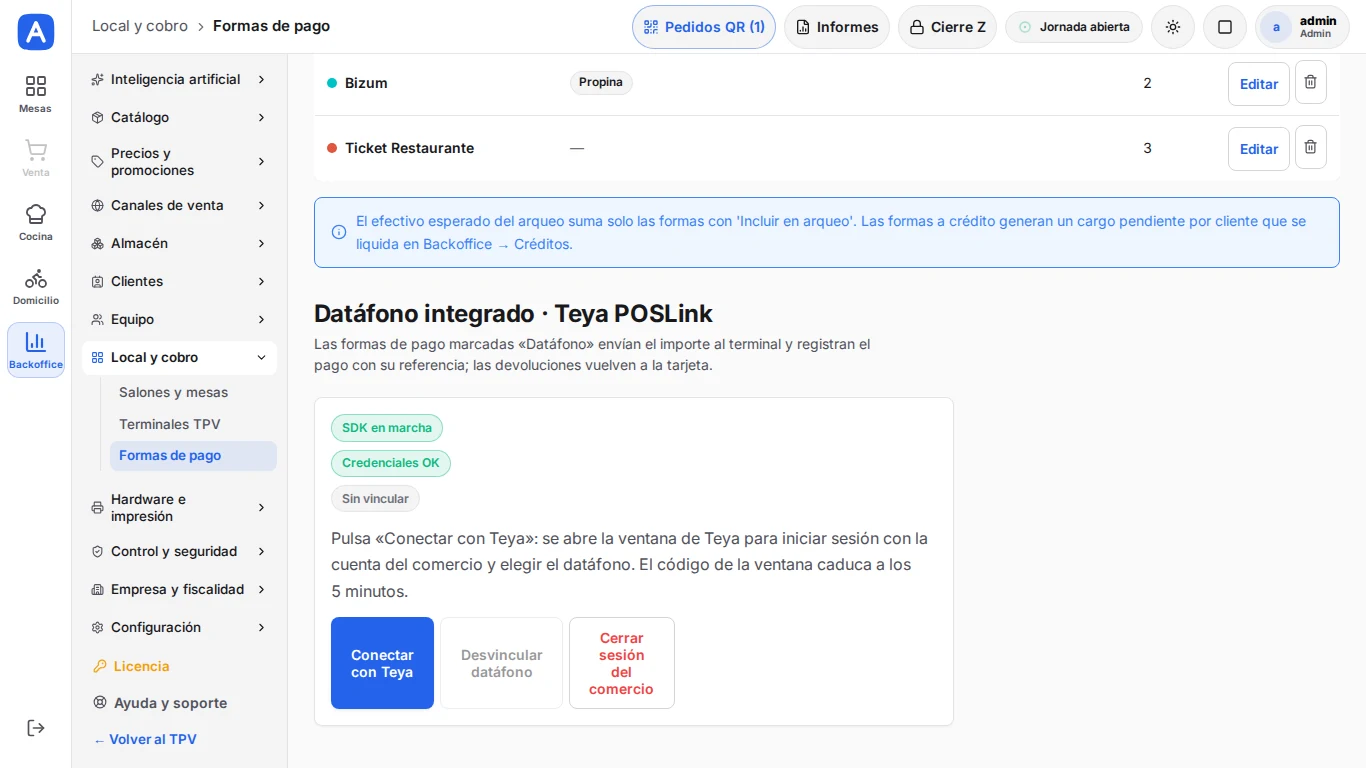Open the Mesas view

[x=36, y=94]
